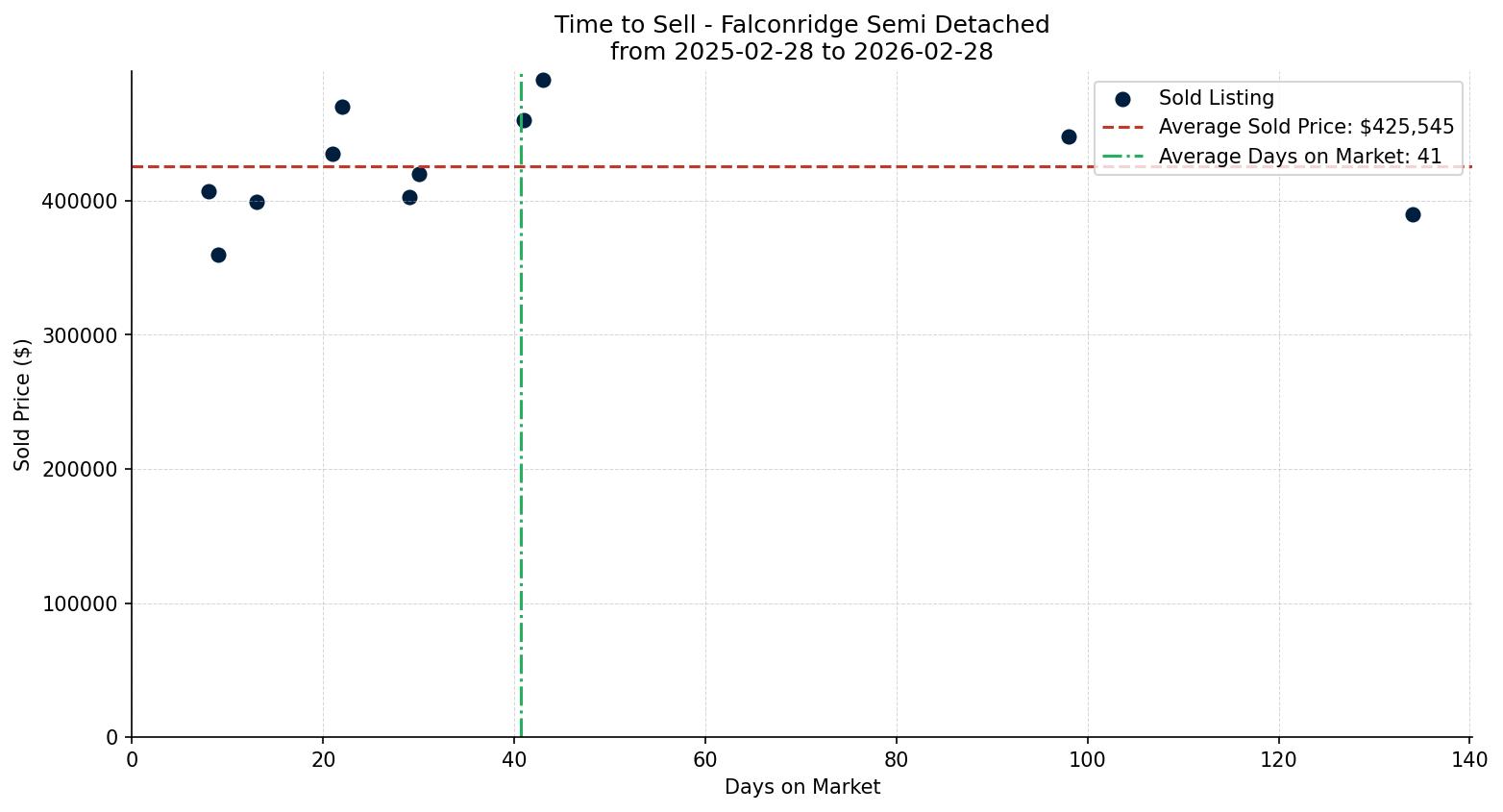Click the red dashed line sample in legend
1503x812 pixels.
click(x=1122, y=128)
